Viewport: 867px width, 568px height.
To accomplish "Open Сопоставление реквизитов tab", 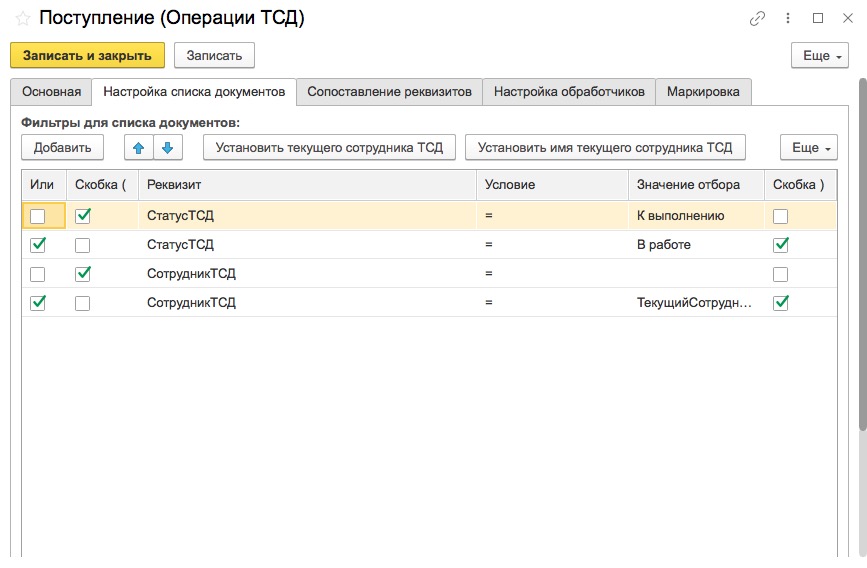I will point(389,92).
